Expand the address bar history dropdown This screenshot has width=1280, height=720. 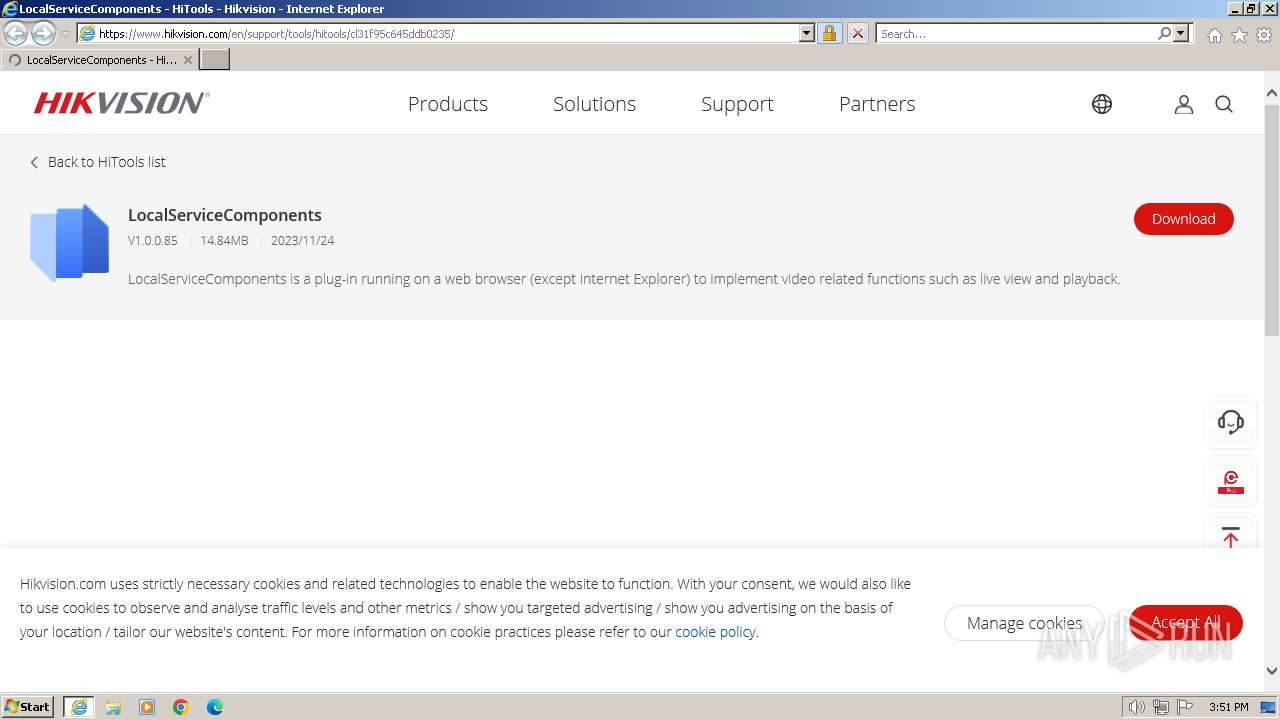tap(807, 33)
